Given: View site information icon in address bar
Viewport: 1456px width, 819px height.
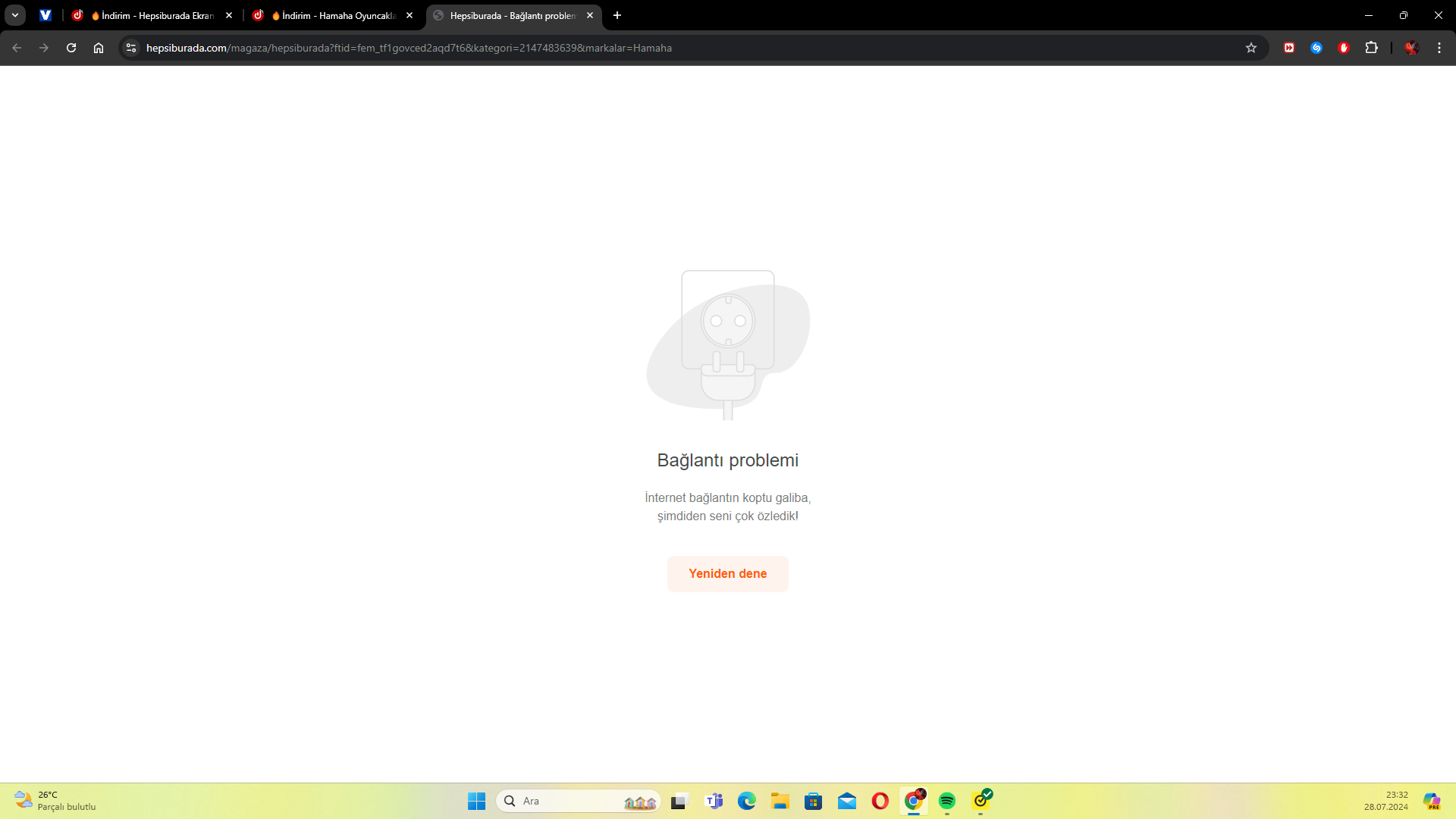Looking at the screenshot, I should pyautogui.click(x=131, y=48).
